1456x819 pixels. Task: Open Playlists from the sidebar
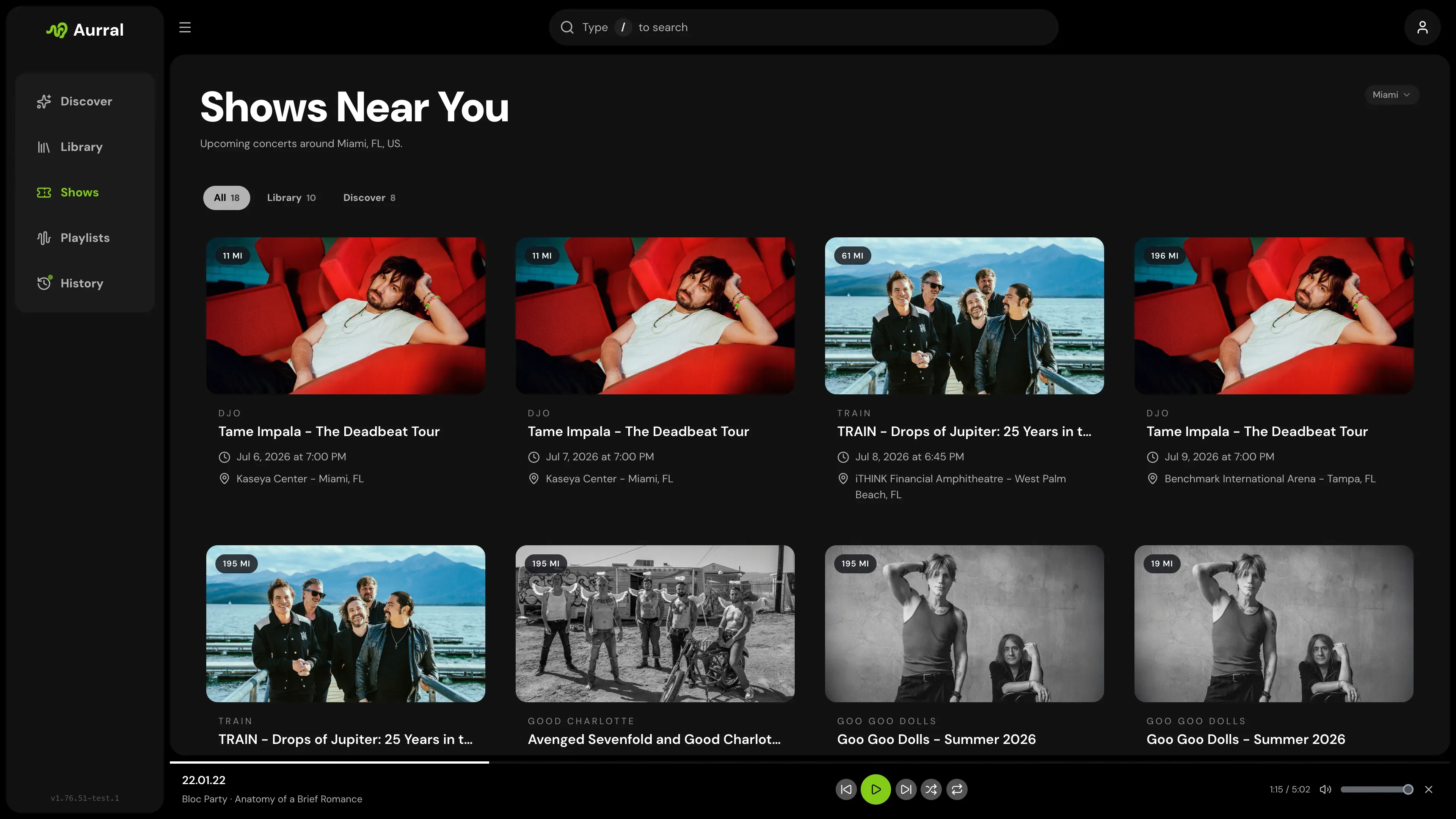[85, 238]
